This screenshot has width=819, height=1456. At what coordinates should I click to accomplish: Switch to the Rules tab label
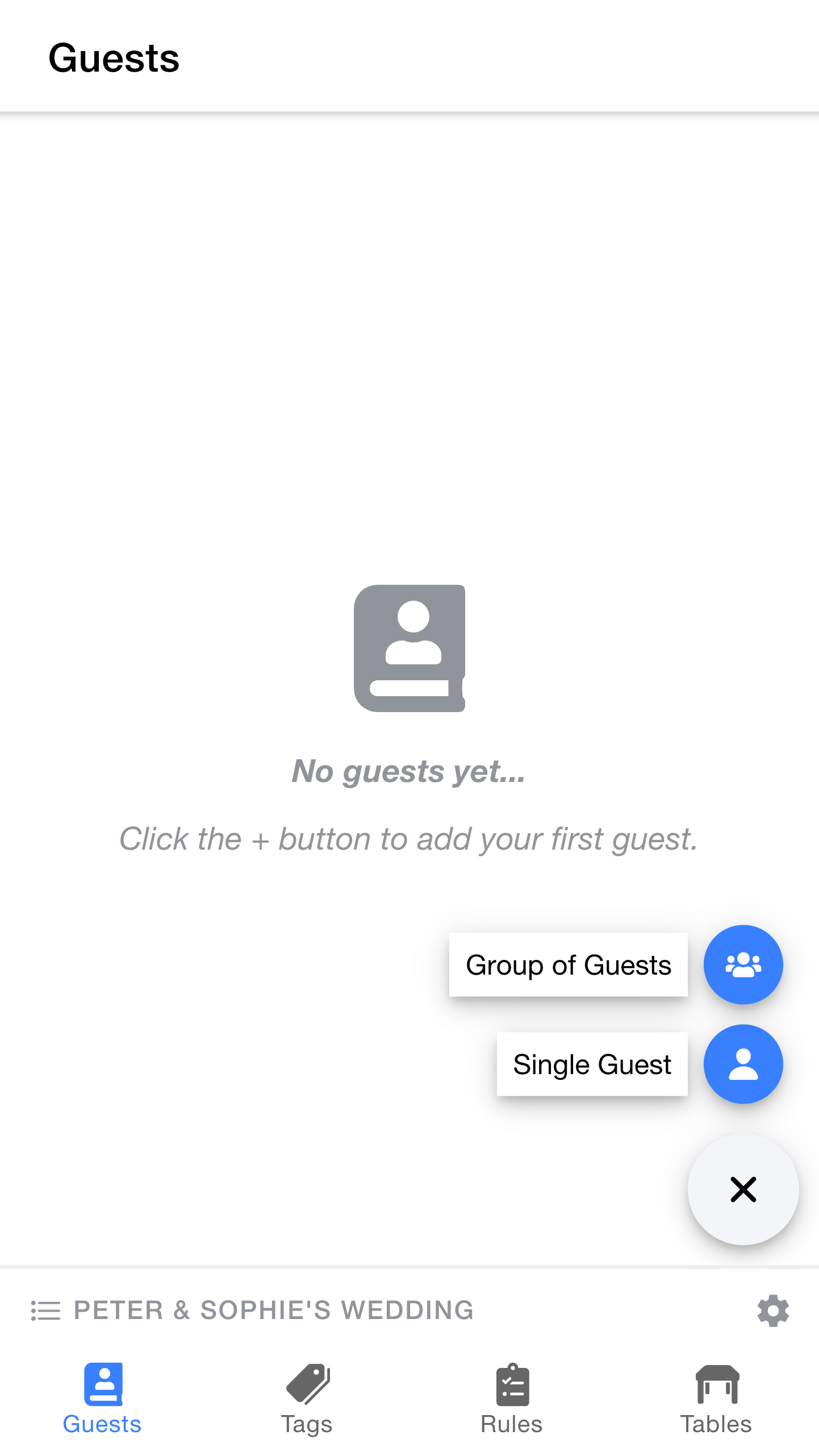[511, 1424]
